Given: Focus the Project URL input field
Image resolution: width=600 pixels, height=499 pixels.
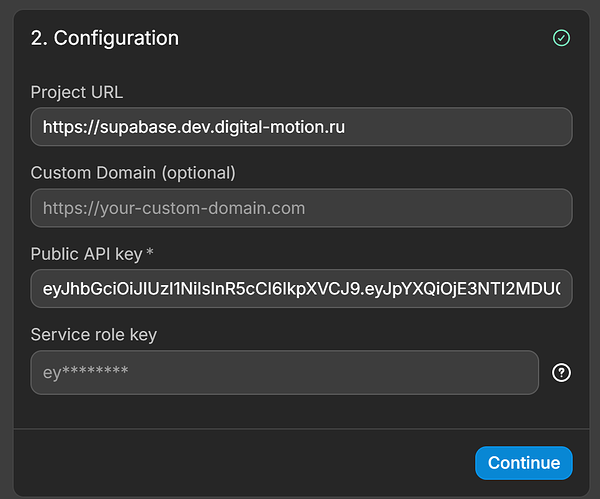Looking at the screenshot, I should click(301, 127).
